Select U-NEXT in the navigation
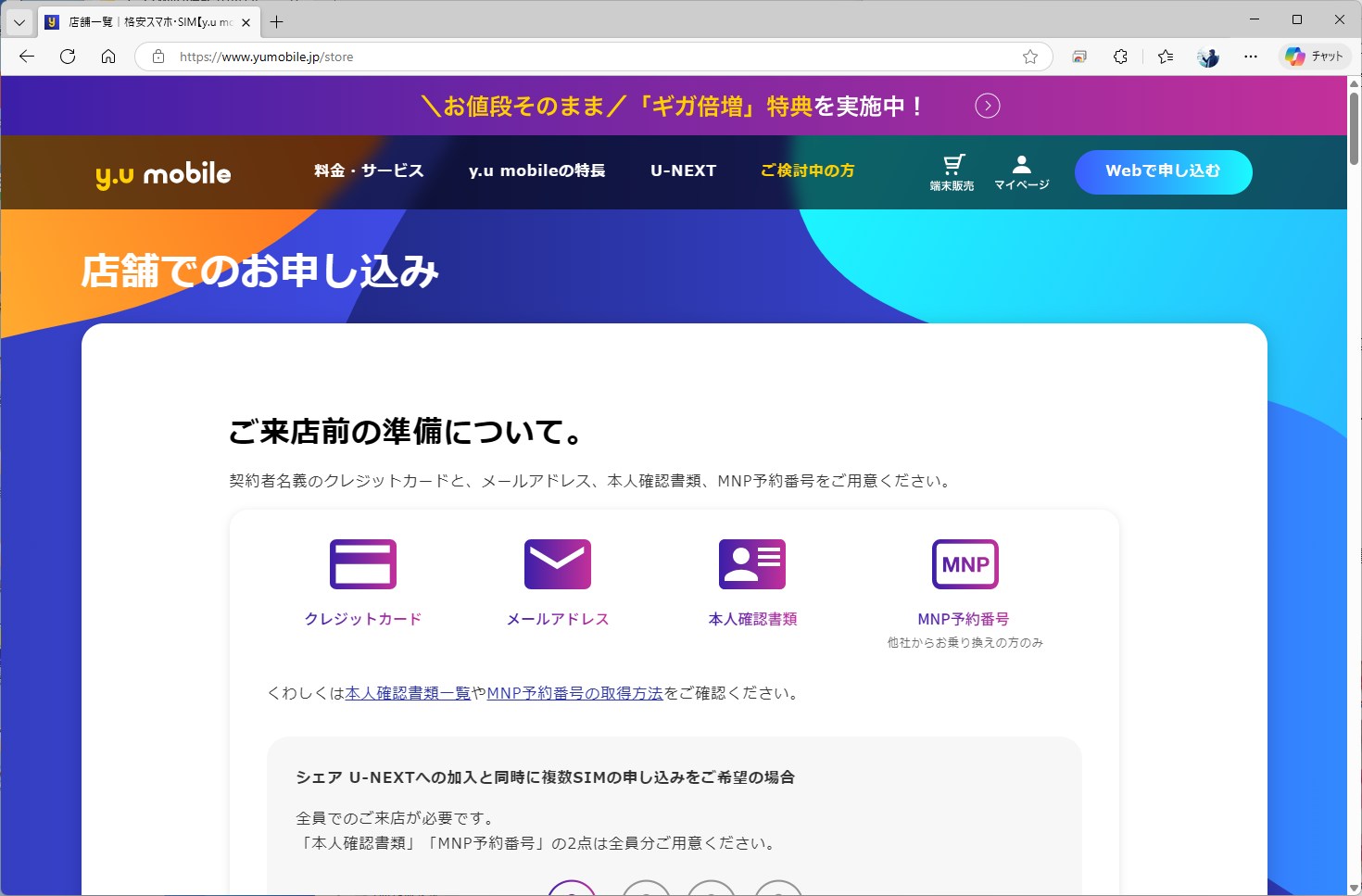 683,170
